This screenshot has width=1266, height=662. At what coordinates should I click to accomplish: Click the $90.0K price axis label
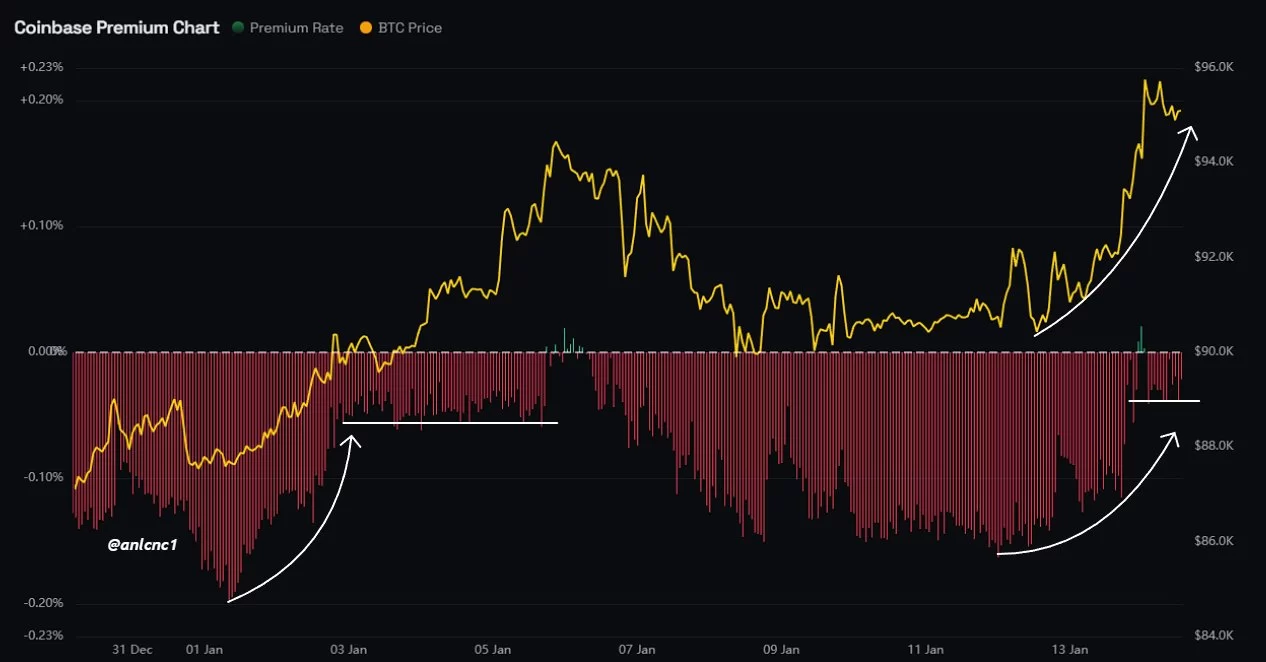(x=1215, y=351)
